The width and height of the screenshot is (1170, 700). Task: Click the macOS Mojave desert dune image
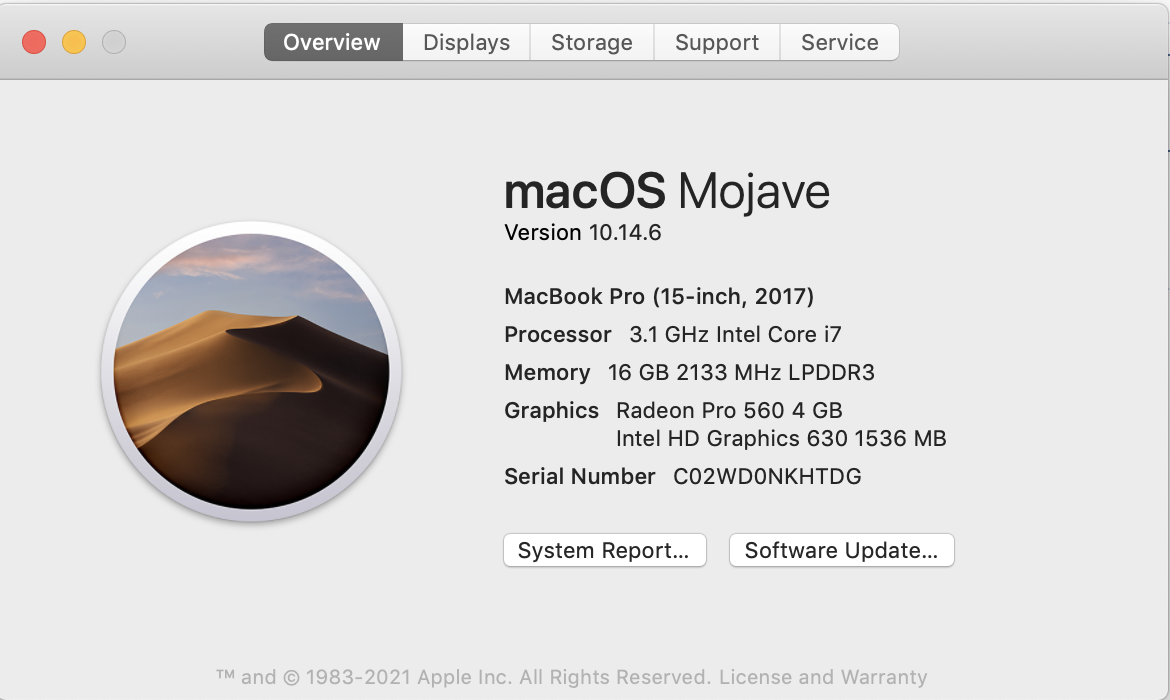pyautogui.click(x=251, y=371)
